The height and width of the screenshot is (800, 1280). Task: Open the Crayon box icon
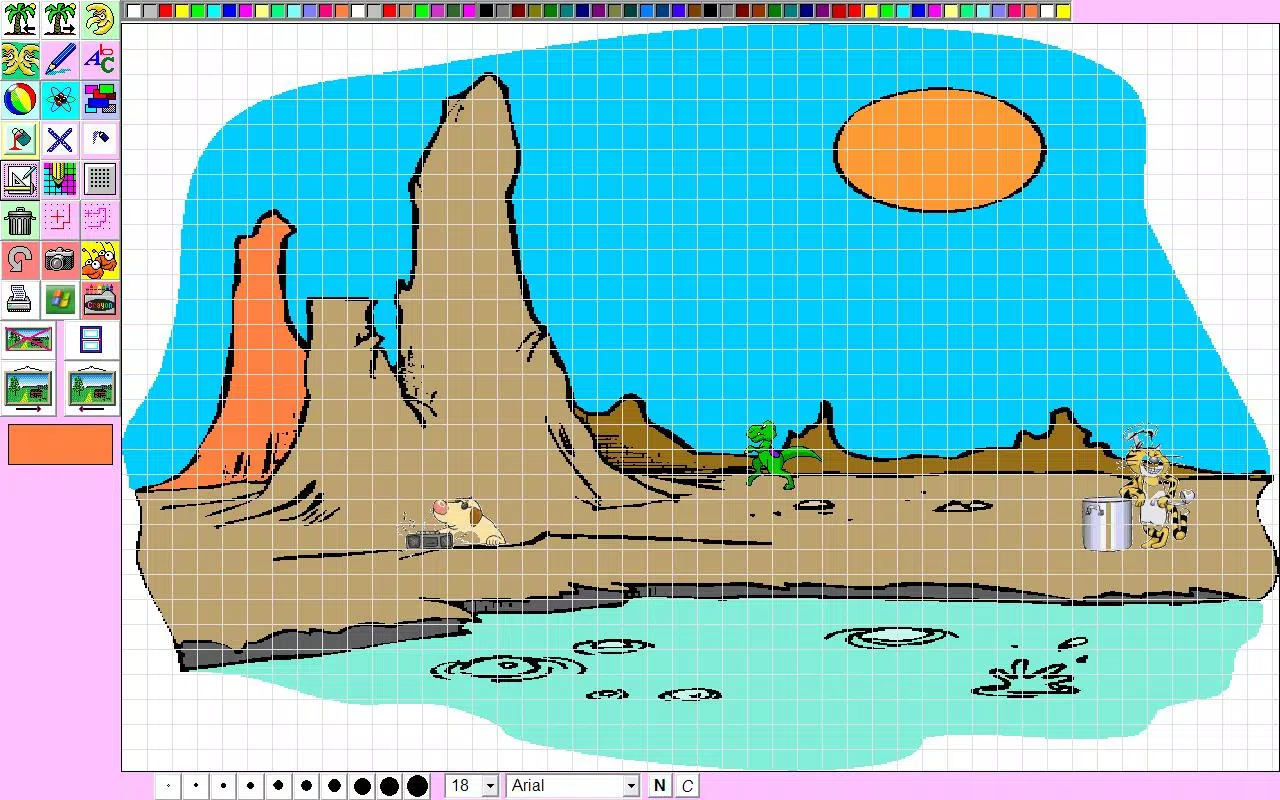[99, 299]
